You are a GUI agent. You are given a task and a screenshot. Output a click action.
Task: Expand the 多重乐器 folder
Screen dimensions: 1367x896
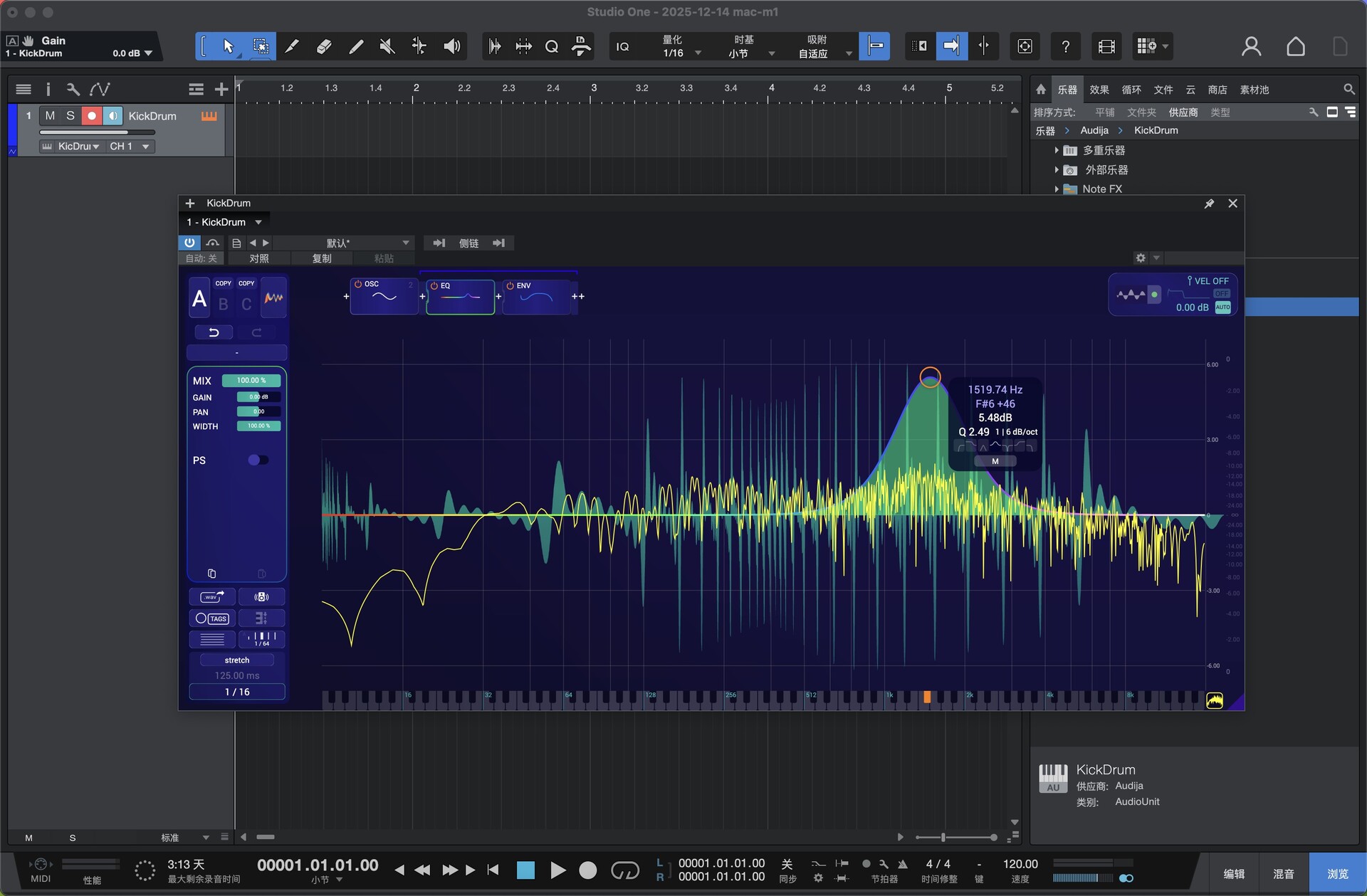1057,151
